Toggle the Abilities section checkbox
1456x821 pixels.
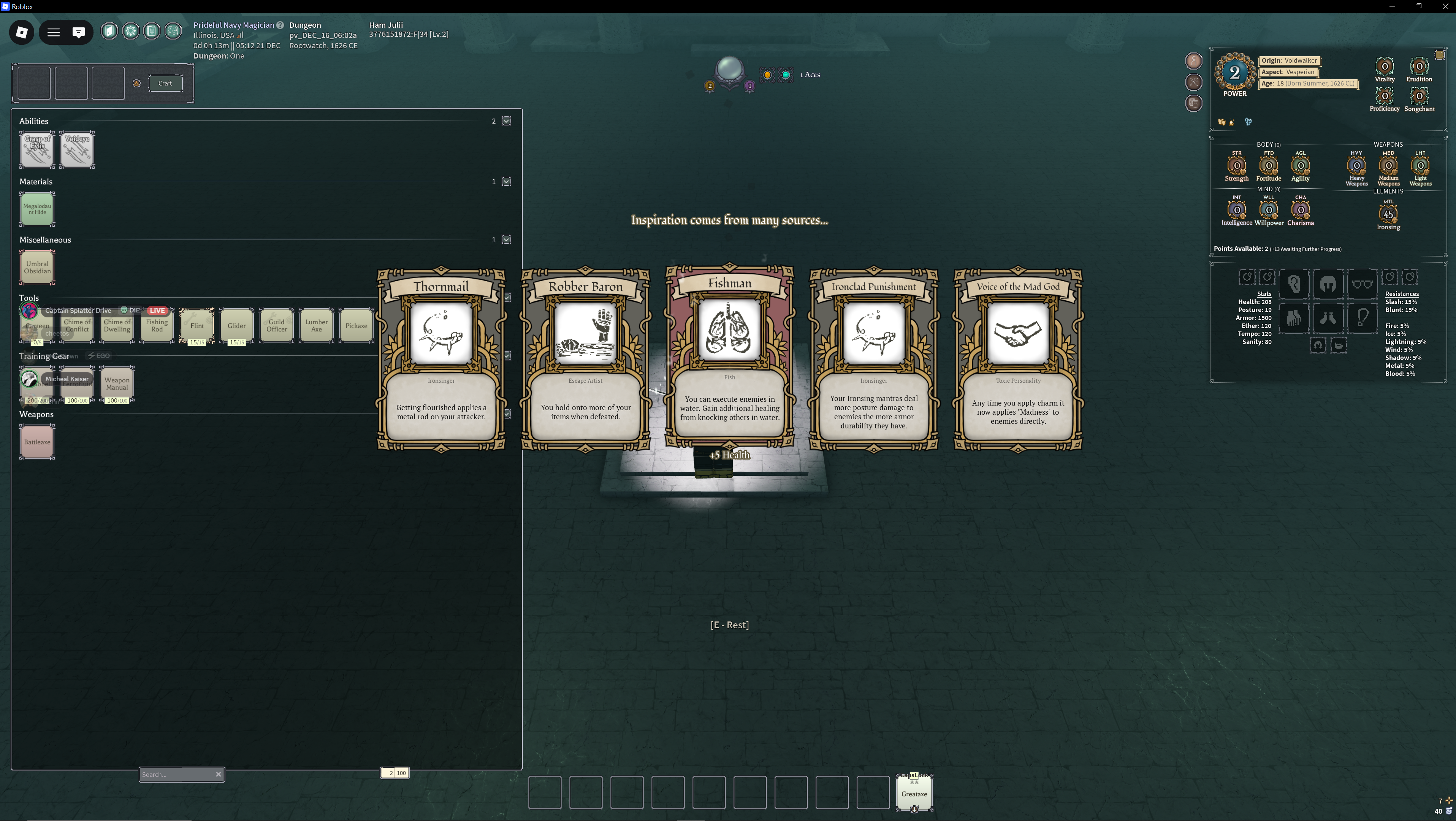coord(507,121)
